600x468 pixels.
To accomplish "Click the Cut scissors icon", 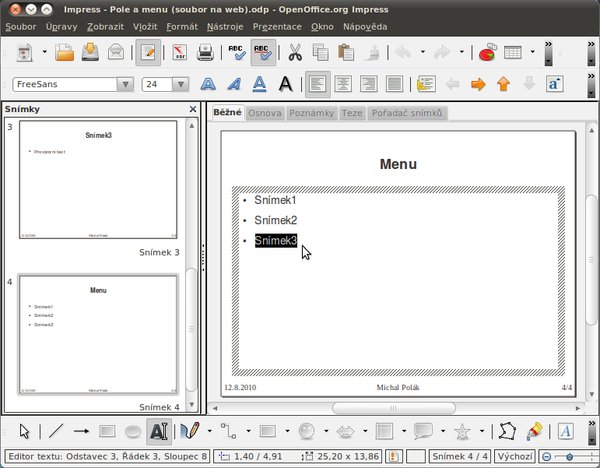I will (x=295, y=52).
